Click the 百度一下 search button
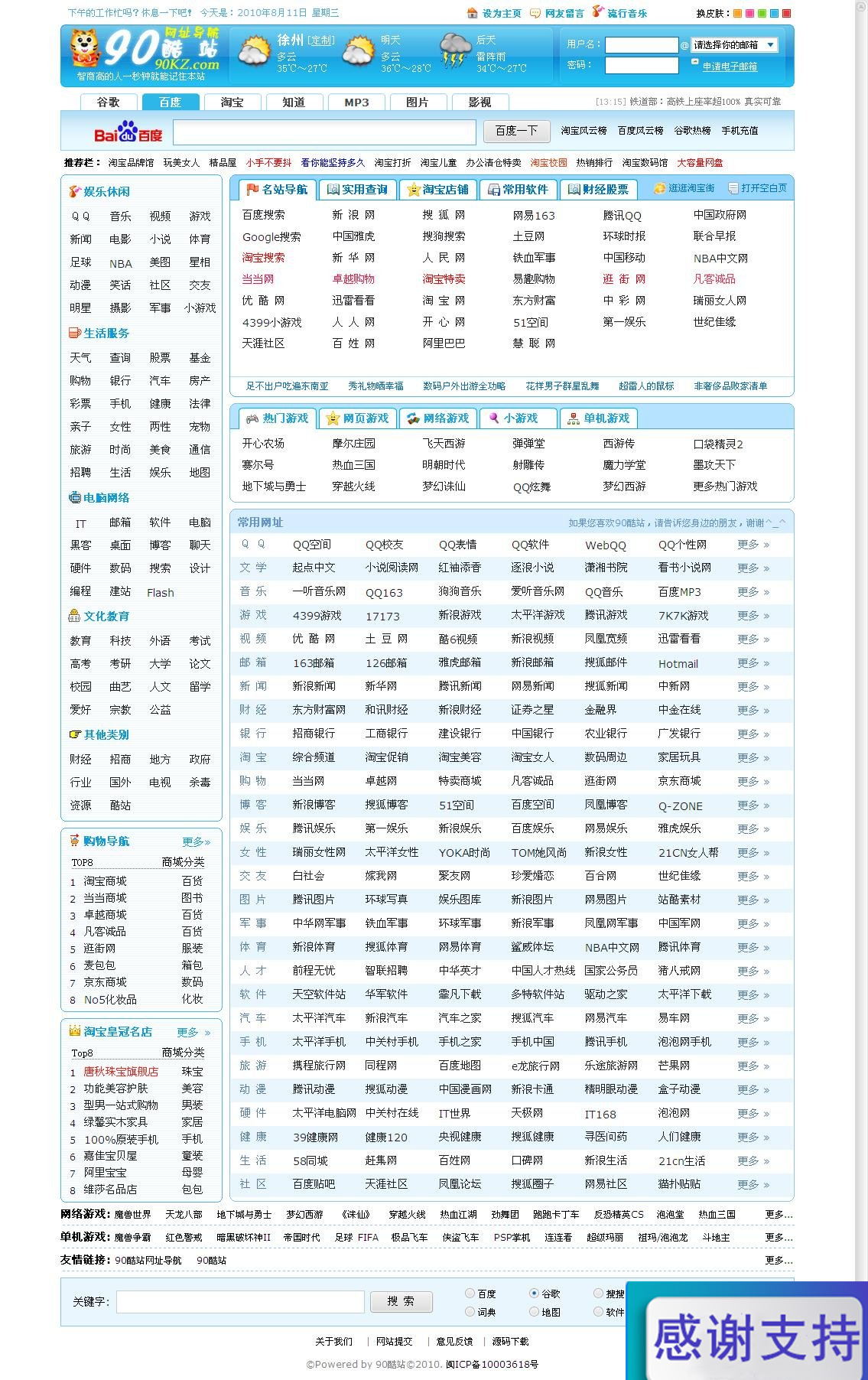868x1380 pixels. click(x=517, y=132)
